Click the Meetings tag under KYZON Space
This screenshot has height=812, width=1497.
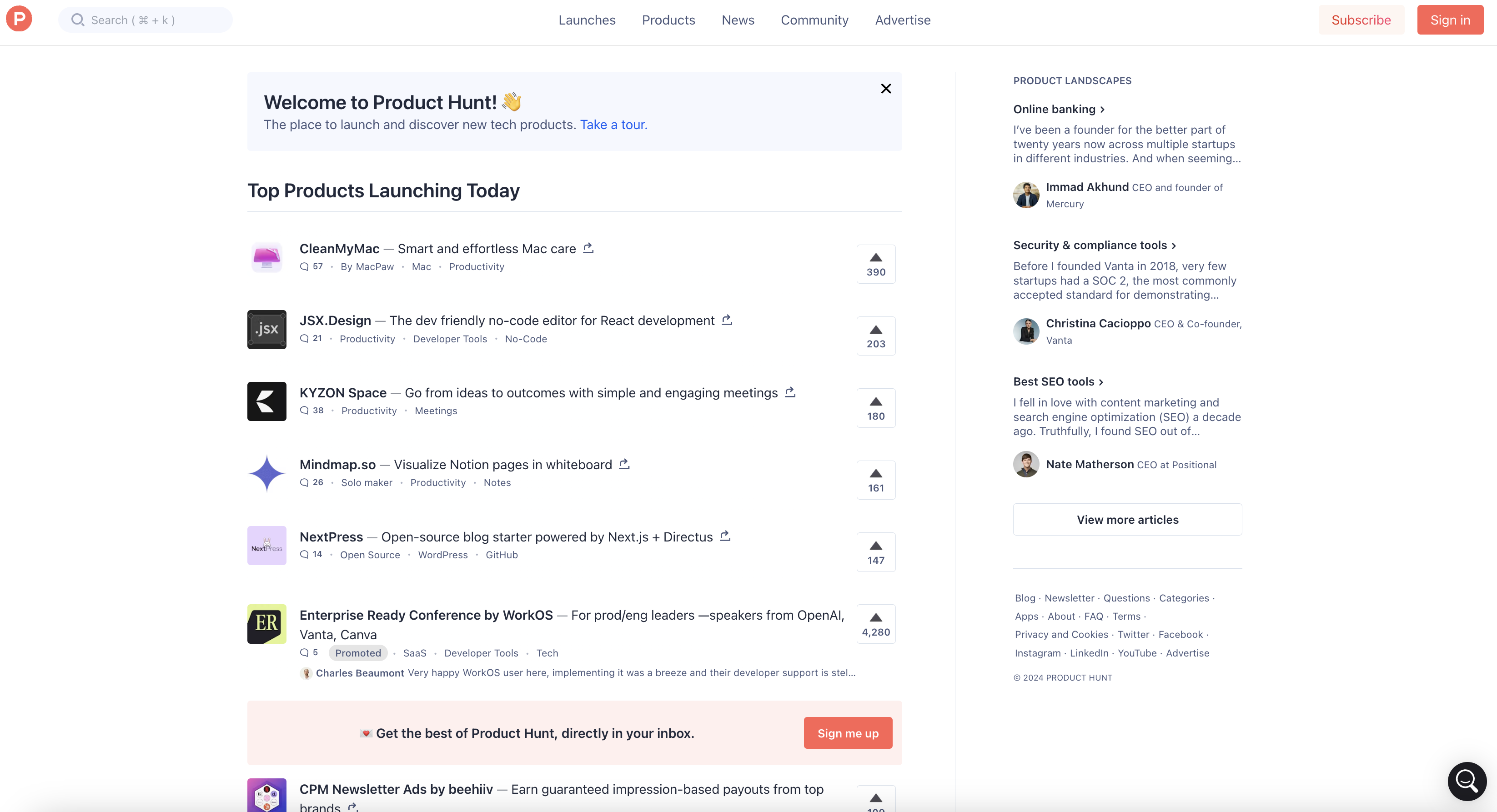(x=436, y=411)
